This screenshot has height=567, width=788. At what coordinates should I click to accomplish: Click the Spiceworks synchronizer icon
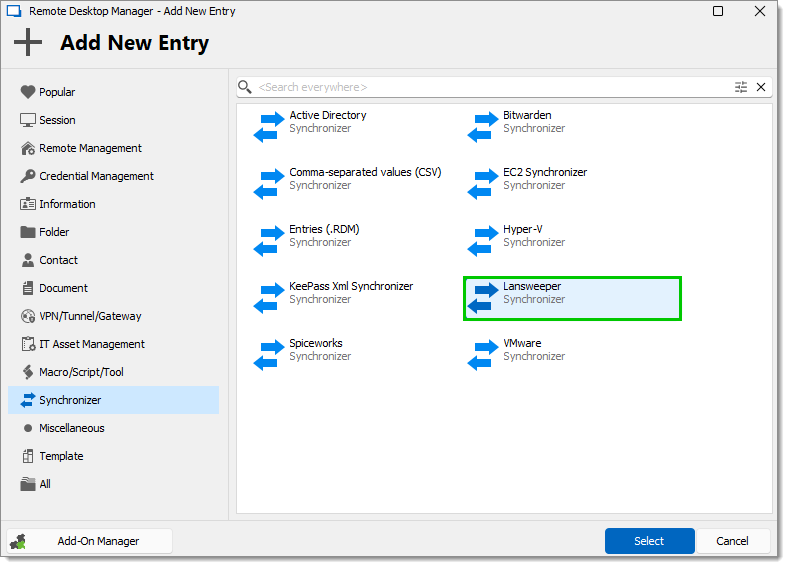click(269, 355)
